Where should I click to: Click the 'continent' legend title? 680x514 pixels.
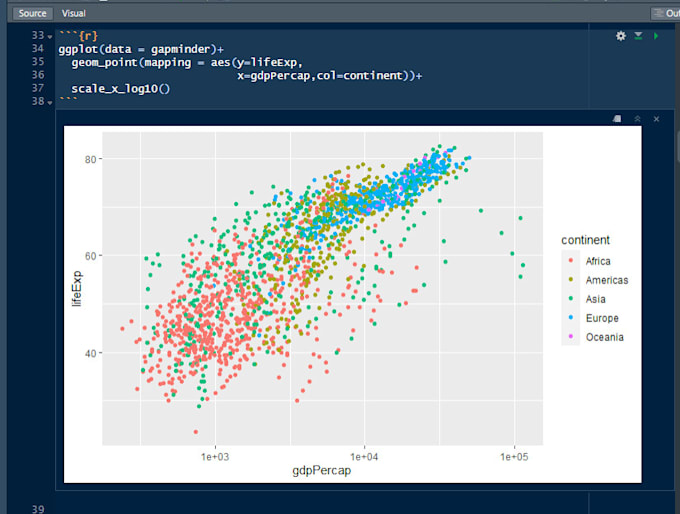[585, 240]
